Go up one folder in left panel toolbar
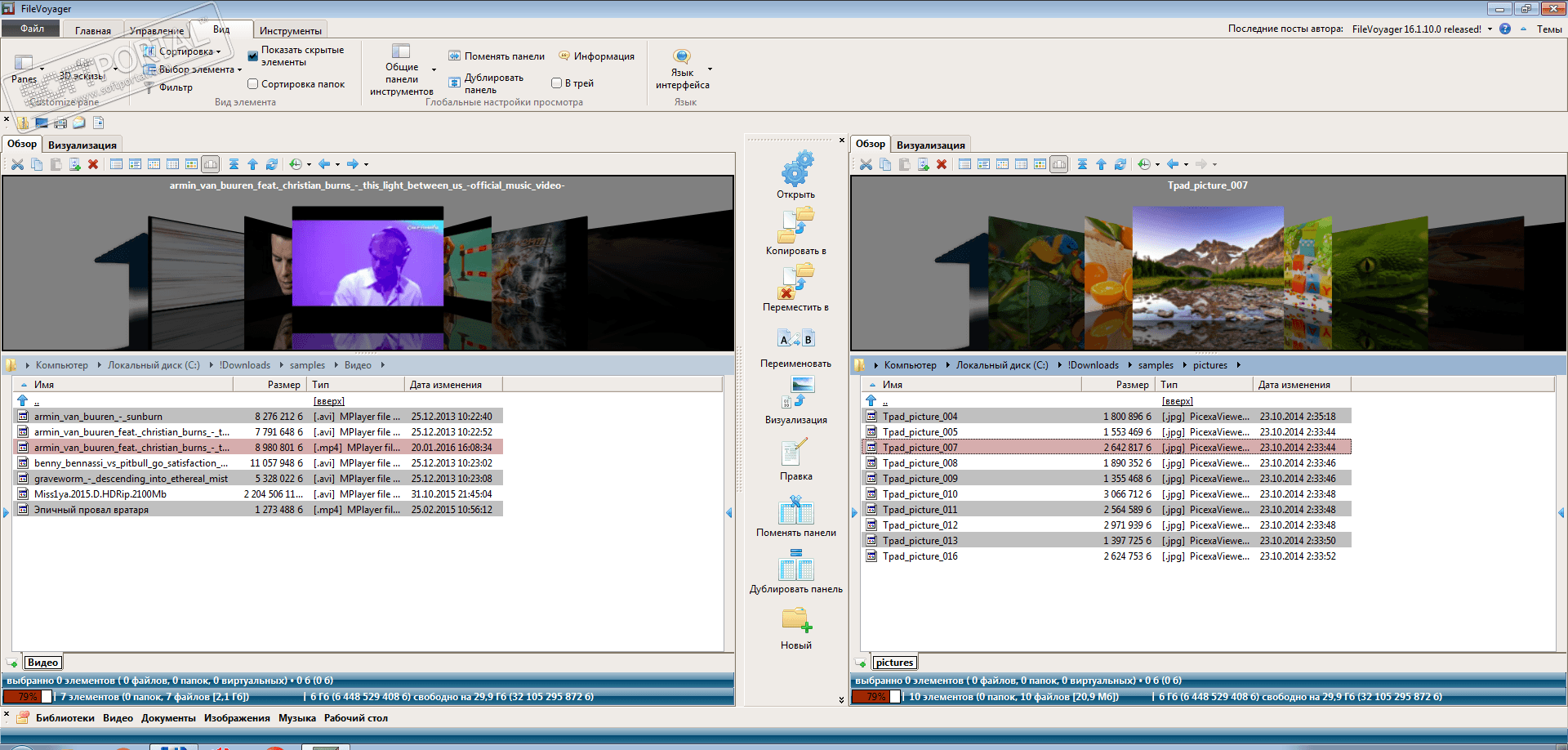The width and height of the screenshot is (1568, 750). pos(252,164)
